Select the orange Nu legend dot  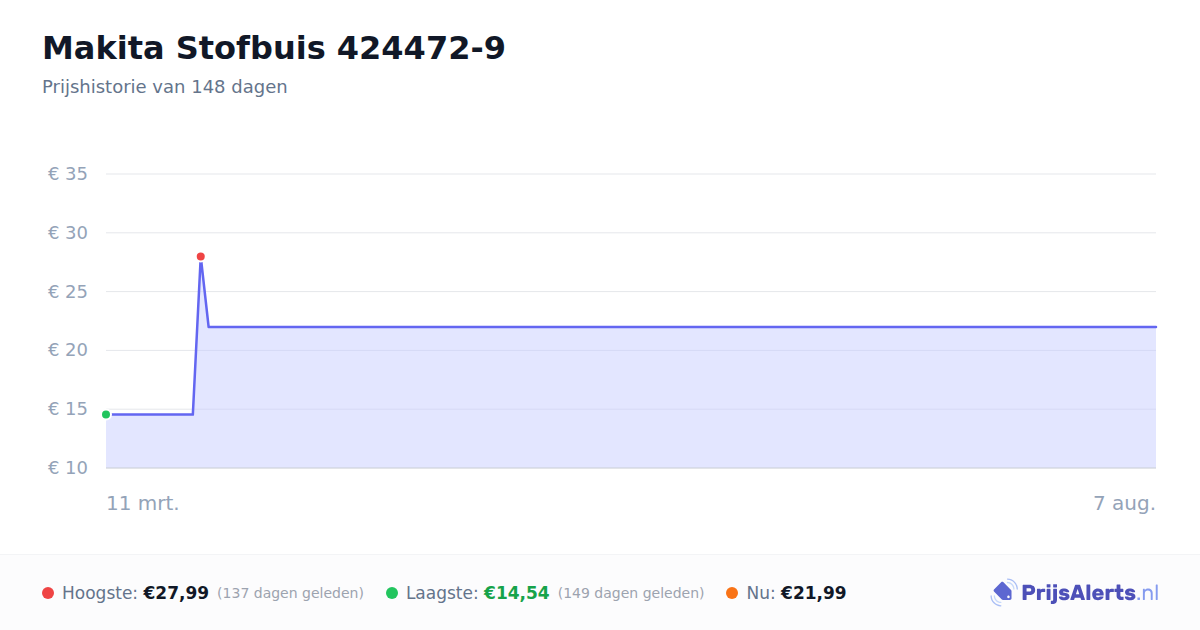point(732,593)
